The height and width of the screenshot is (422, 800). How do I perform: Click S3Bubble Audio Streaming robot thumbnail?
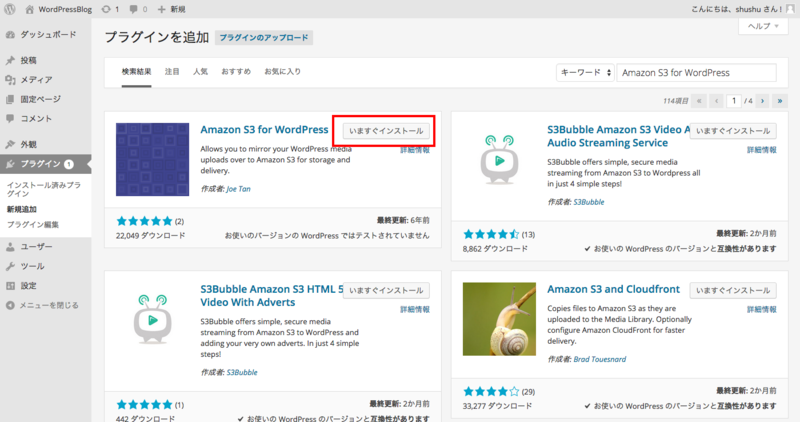(499, 160)
